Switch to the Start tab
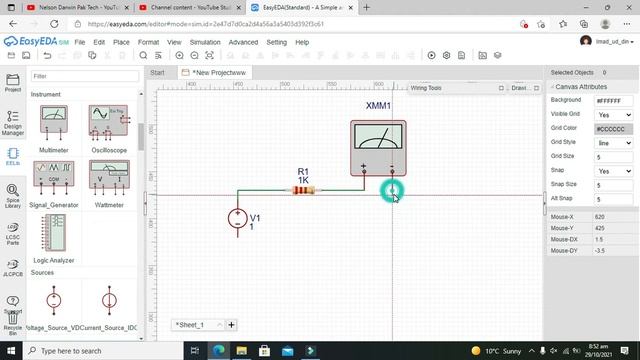This screenshot has height=360, width=640. (157, 73)
